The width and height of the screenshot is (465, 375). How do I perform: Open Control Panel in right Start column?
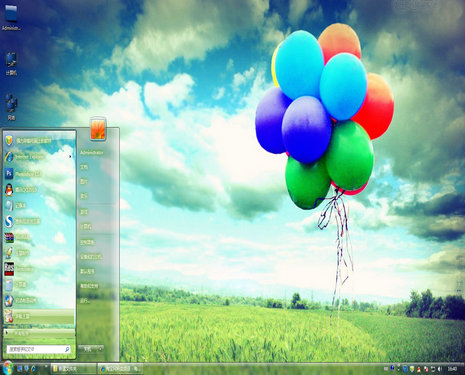[x=87, y=242]
